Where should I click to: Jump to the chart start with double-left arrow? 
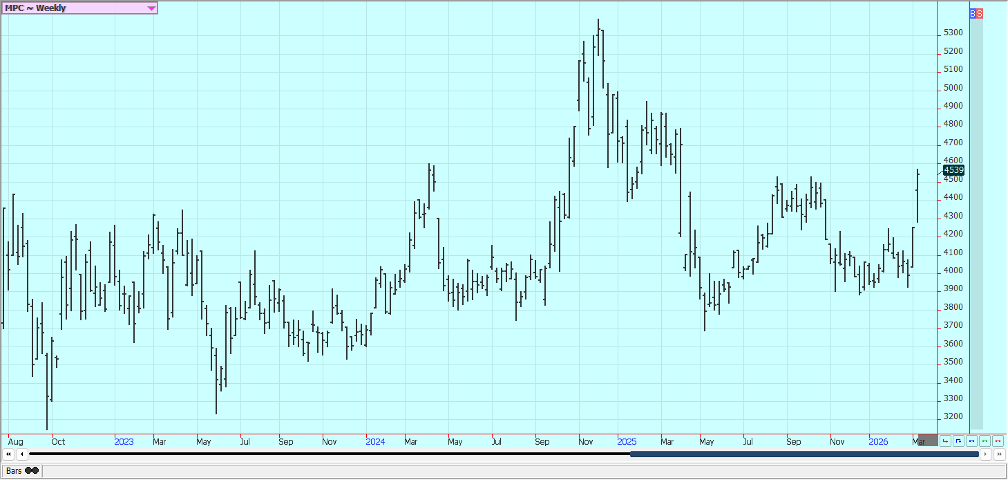click(x=9, y=454)
